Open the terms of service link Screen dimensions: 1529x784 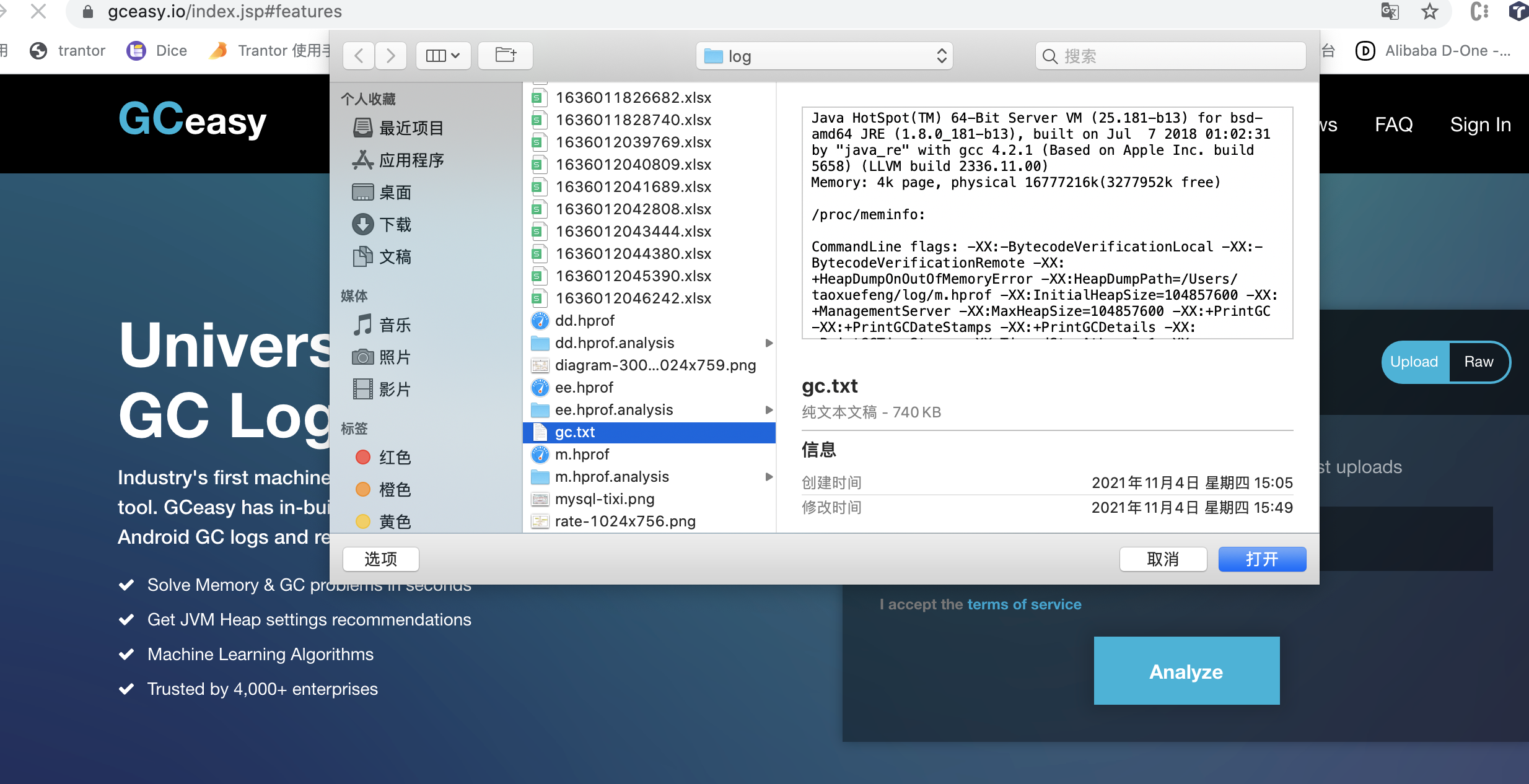point(1025,604)
